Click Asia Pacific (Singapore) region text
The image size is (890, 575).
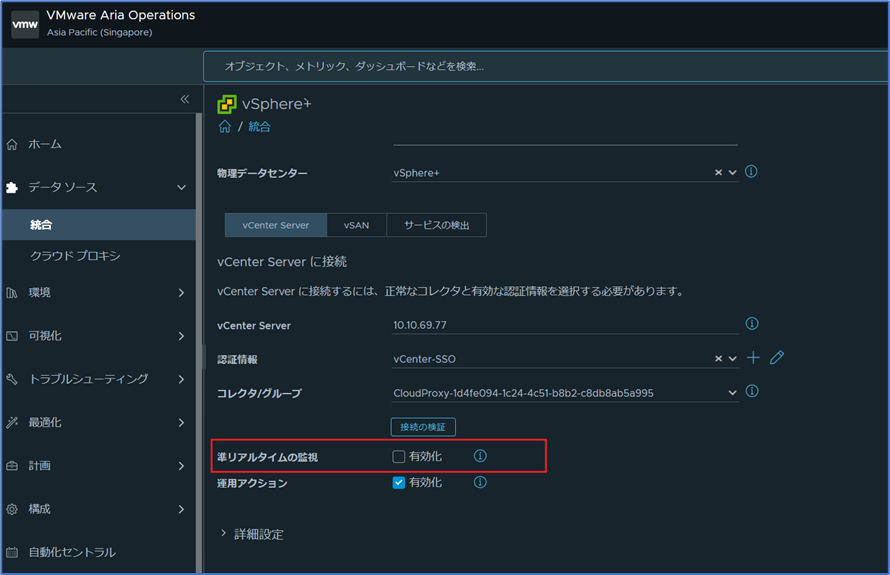point(100,32)
